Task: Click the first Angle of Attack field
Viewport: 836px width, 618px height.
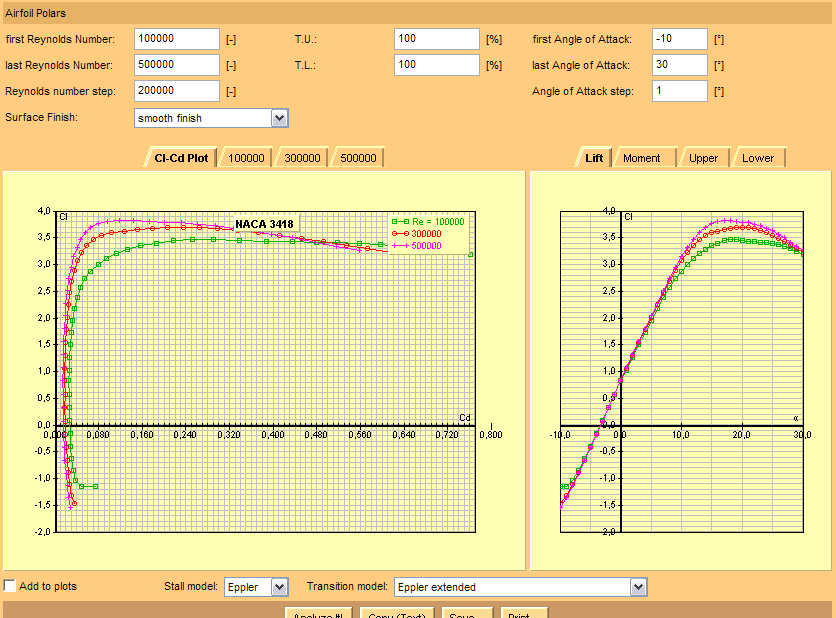Action: coord(679,39)
